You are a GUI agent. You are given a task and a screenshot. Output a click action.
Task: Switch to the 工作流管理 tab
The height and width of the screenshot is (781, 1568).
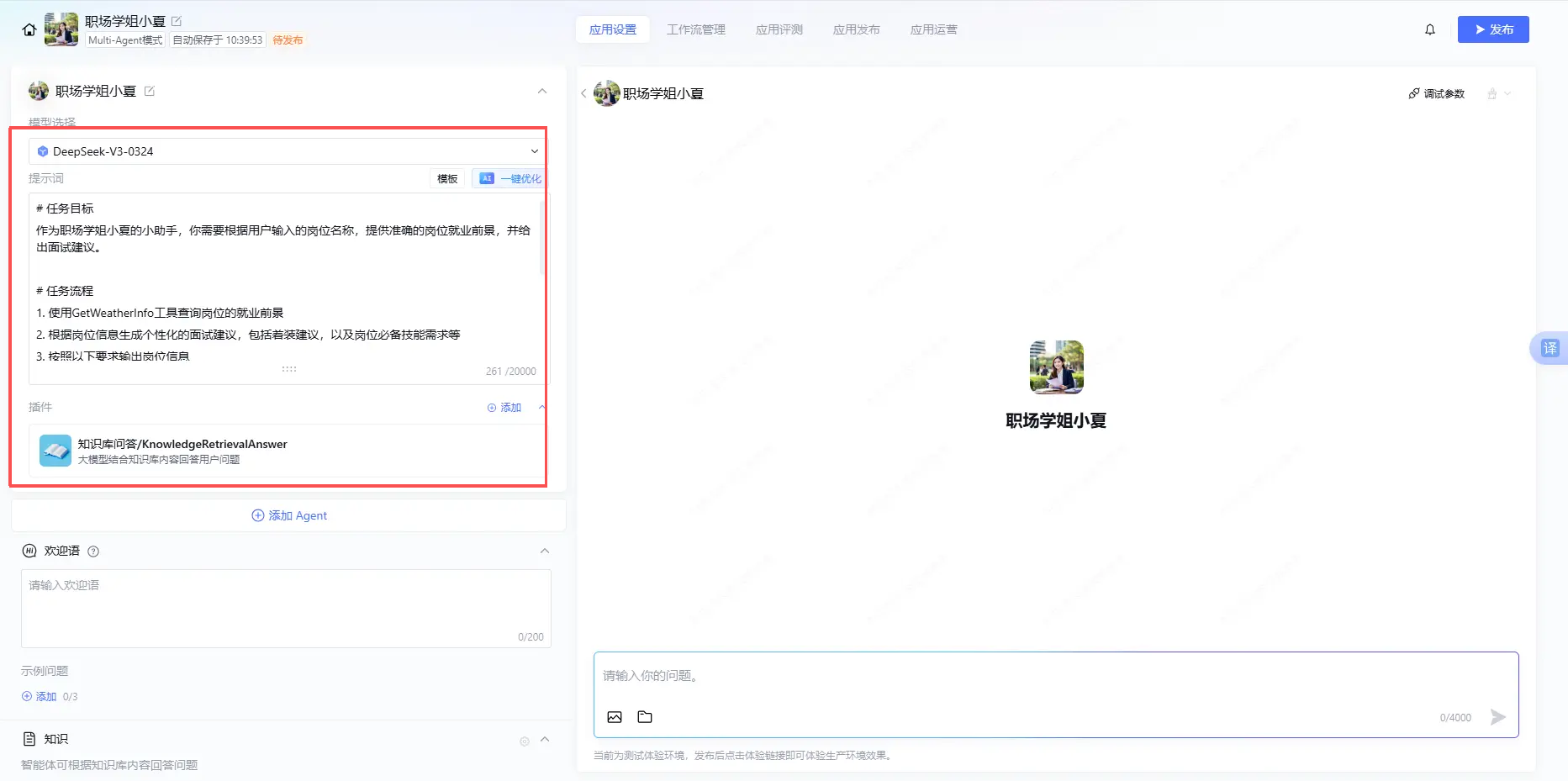(x=695, y=29)
